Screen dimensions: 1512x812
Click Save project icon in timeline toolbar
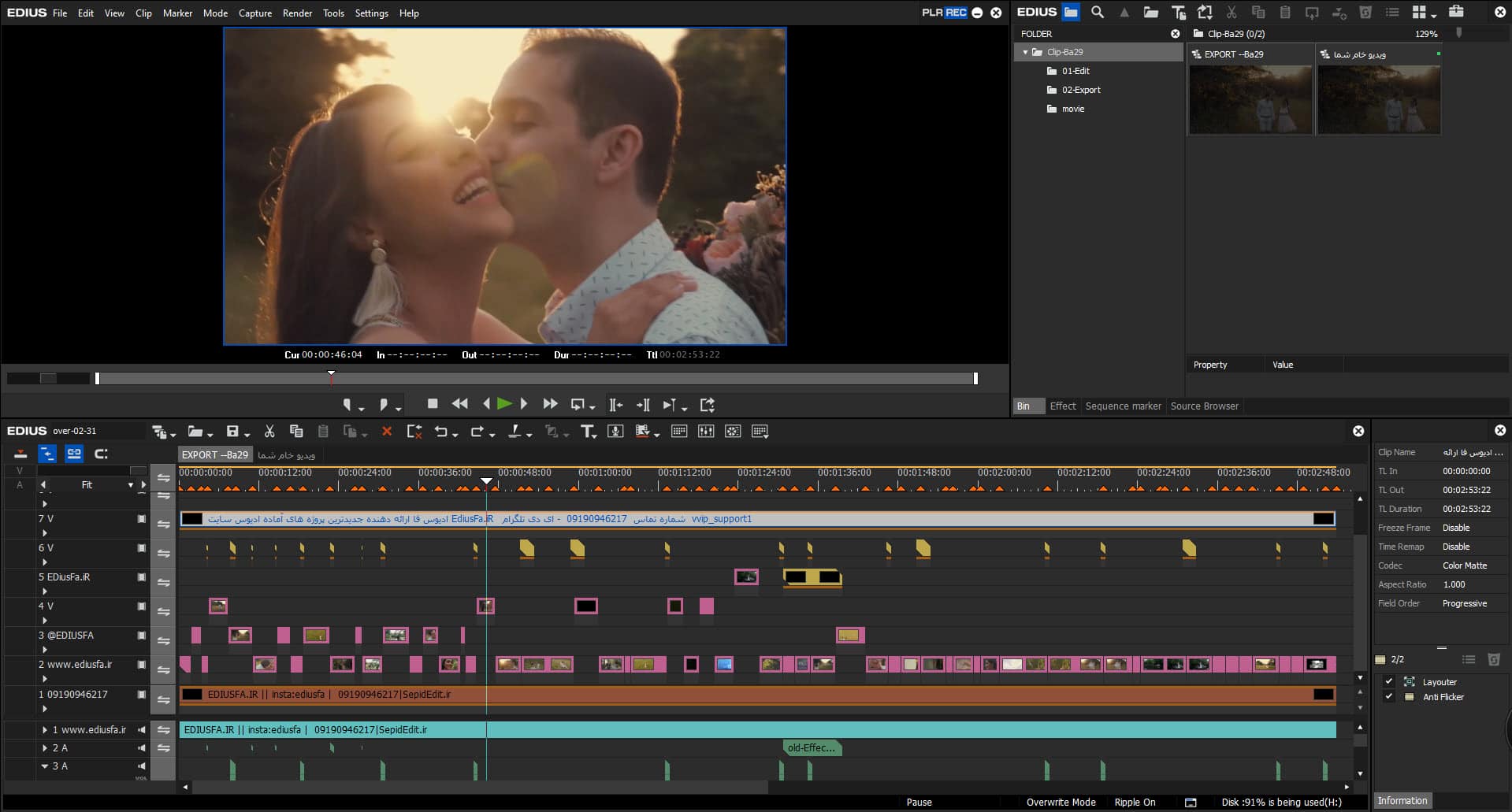[232, 431]
